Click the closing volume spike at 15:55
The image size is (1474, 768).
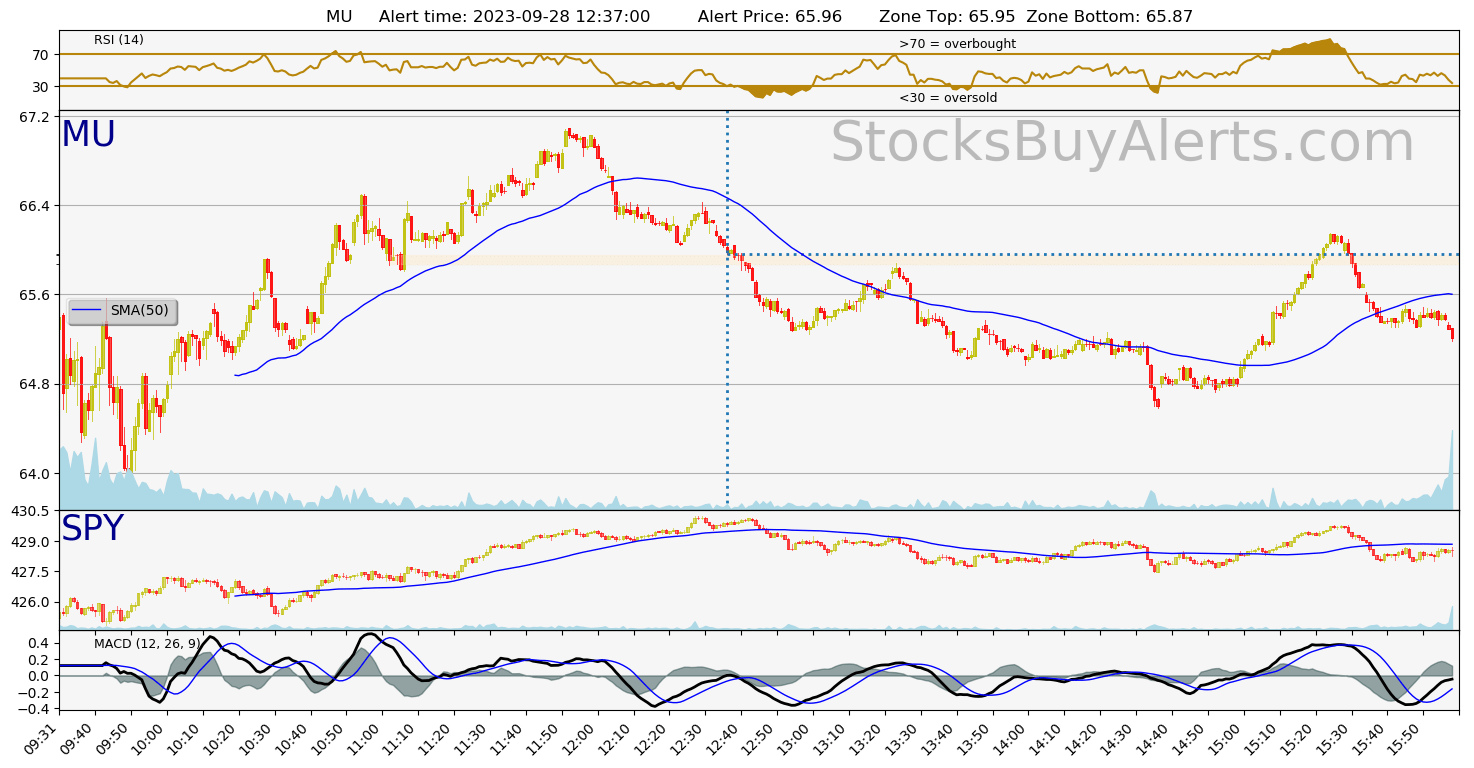[x=1450, y=470]
